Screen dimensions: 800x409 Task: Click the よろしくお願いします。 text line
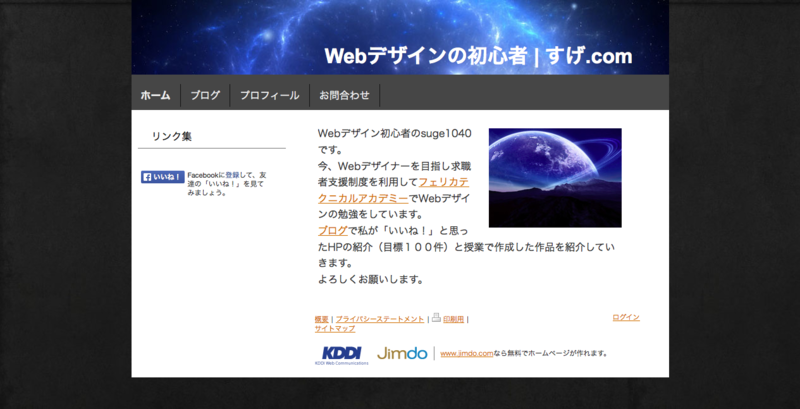pyautogui.click(x=371, y=279)
